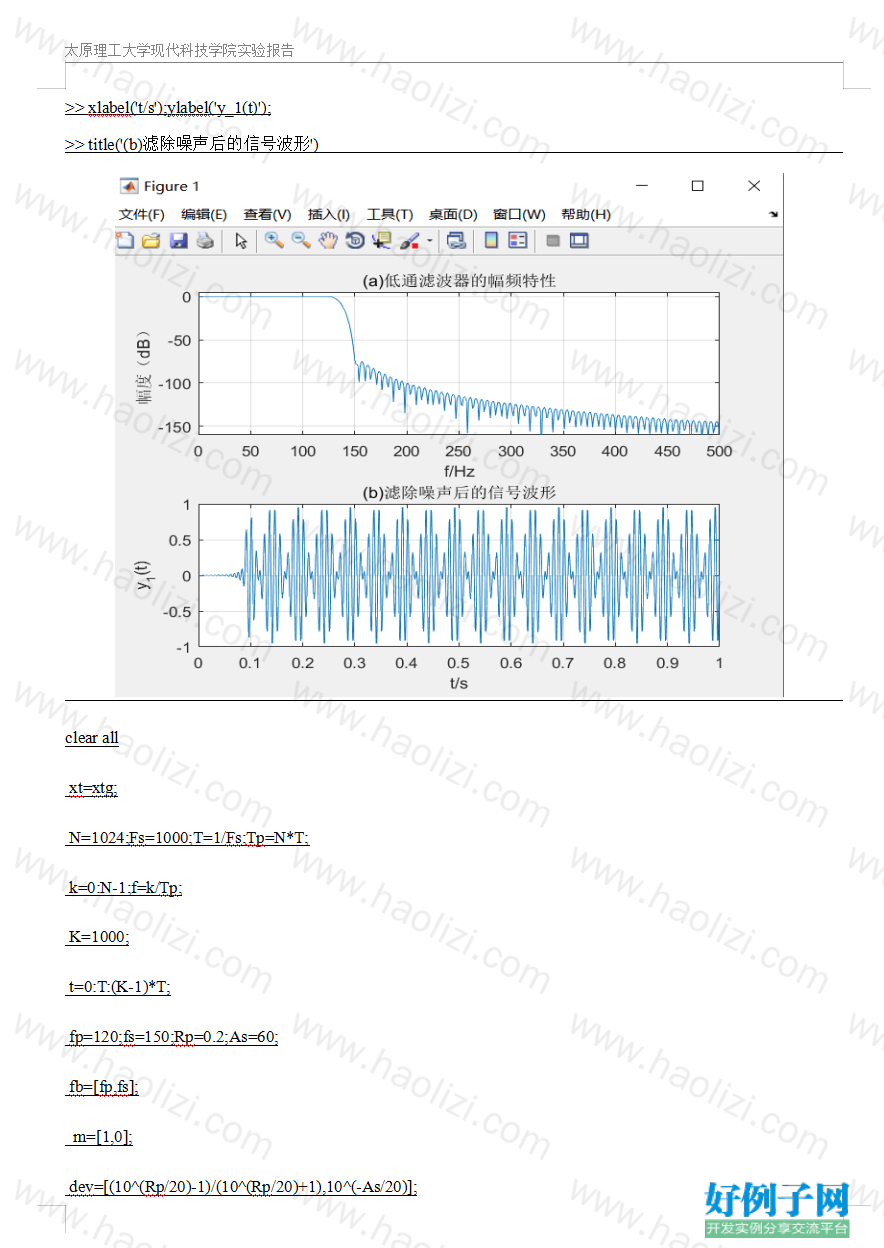884x1248 pixels.
Task: Select the Pan hand tool
Action: tap(328, 240)
